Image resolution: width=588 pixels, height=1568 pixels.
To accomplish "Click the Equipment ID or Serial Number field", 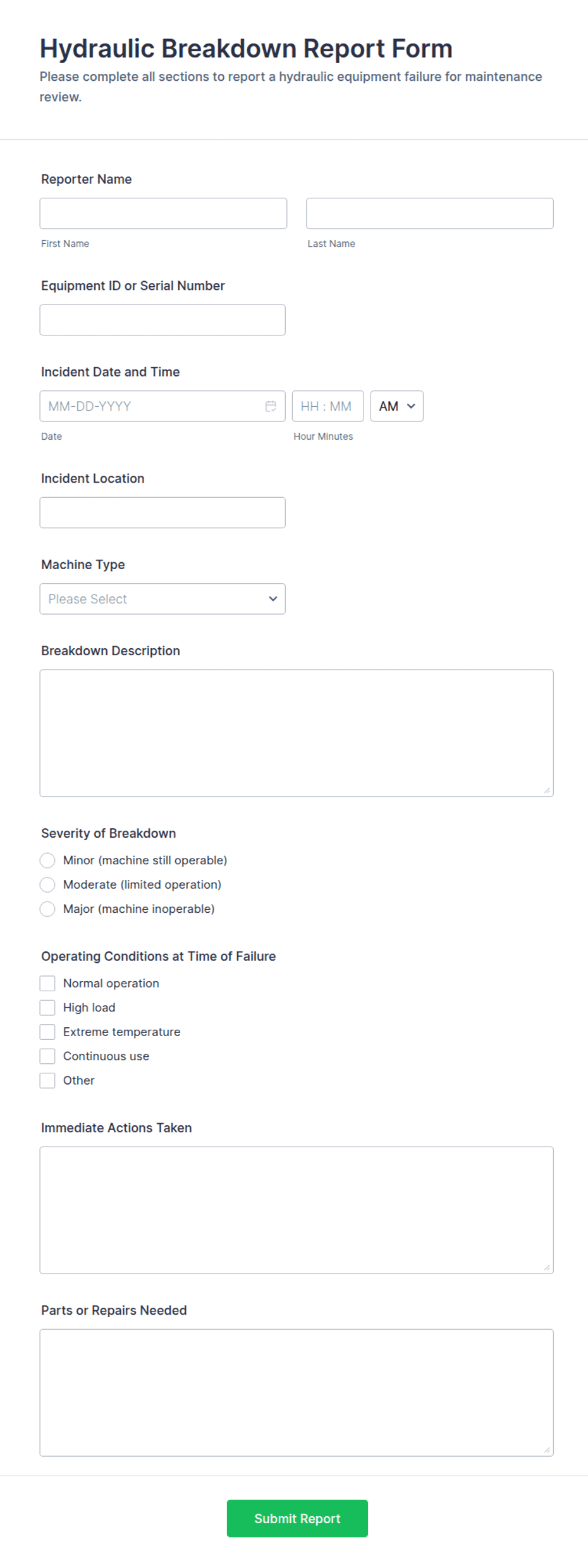I will pos(162,320).
